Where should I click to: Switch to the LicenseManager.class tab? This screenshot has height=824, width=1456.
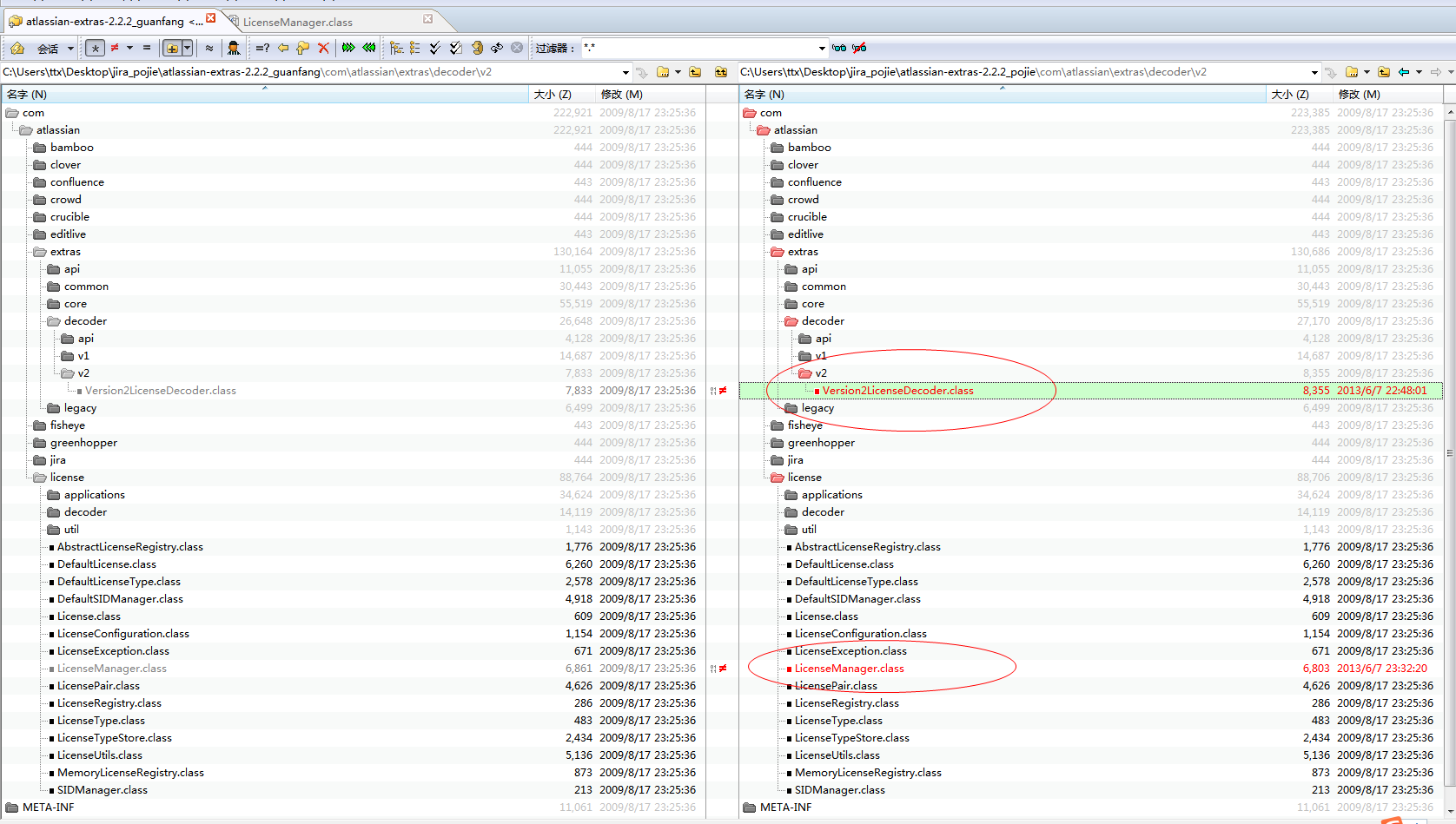point(298,22)
